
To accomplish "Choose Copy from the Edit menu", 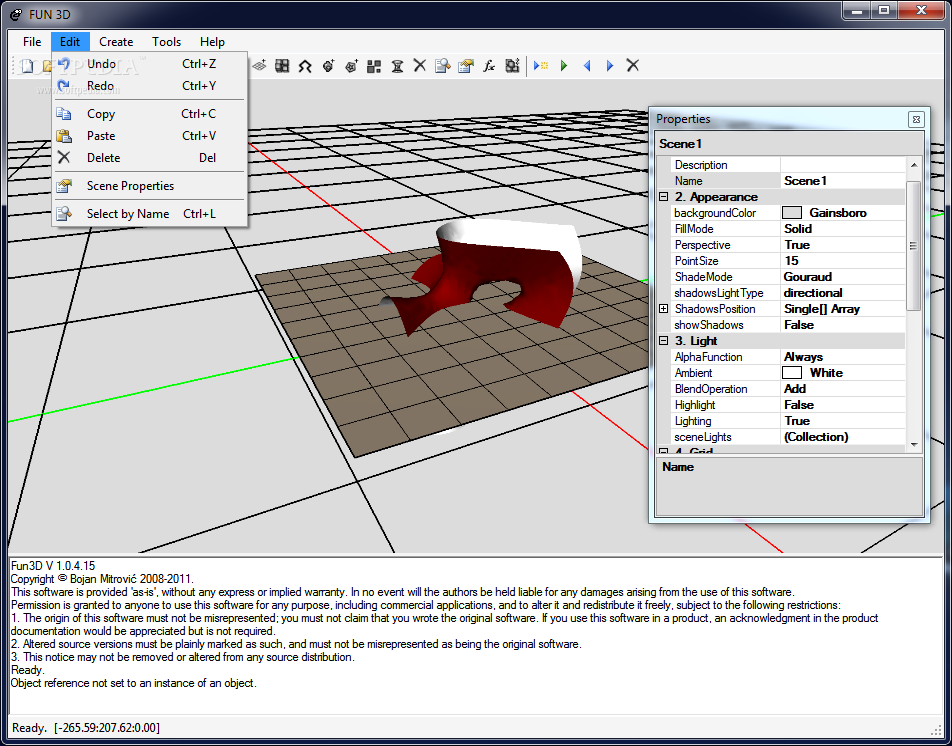I will [x=149, y=114].
